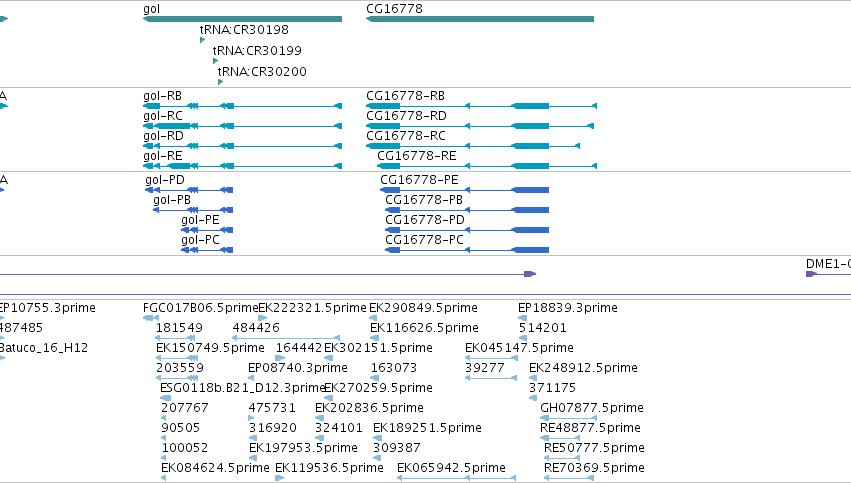Select the gol-RB transcript
The width and height of the screenshot is (851, 483).
[242, 106]
